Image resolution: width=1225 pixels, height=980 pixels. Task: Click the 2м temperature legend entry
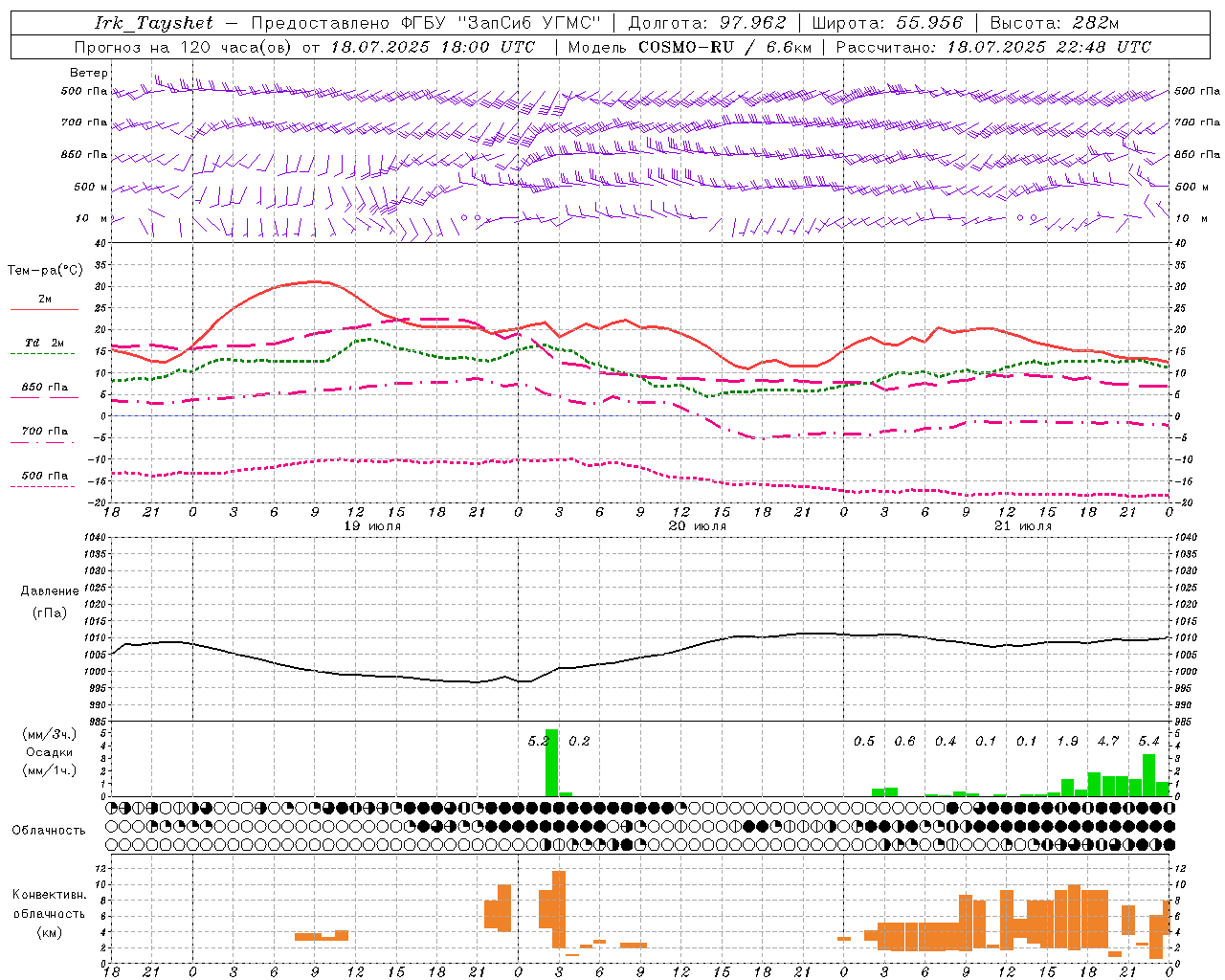click(45, 300)
